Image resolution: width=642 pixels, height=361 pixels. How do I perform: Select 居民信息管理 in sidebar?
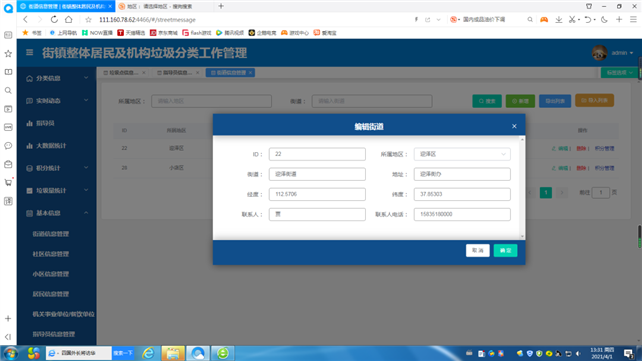(x=51, y=294)
